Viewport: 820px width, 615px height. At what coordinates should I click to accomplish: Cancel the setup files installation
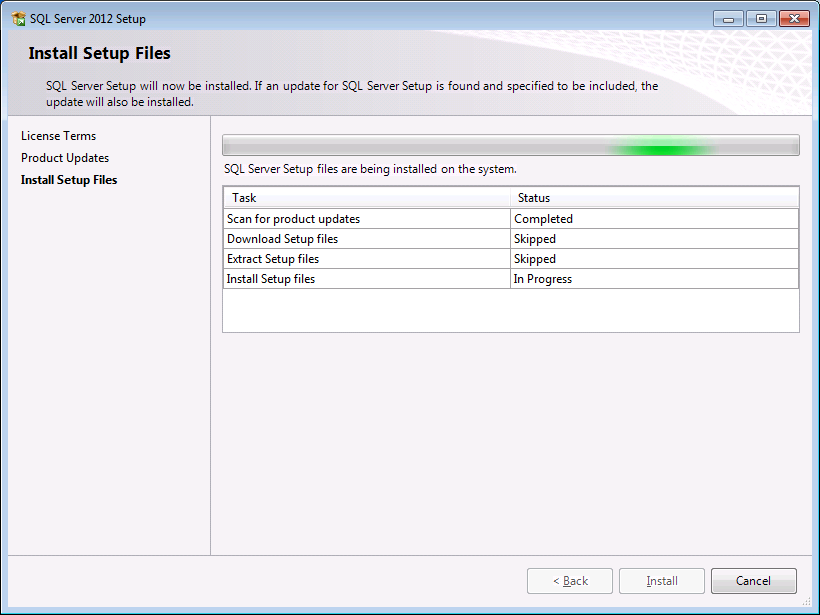pyautogui.click(x=753, y=581)
